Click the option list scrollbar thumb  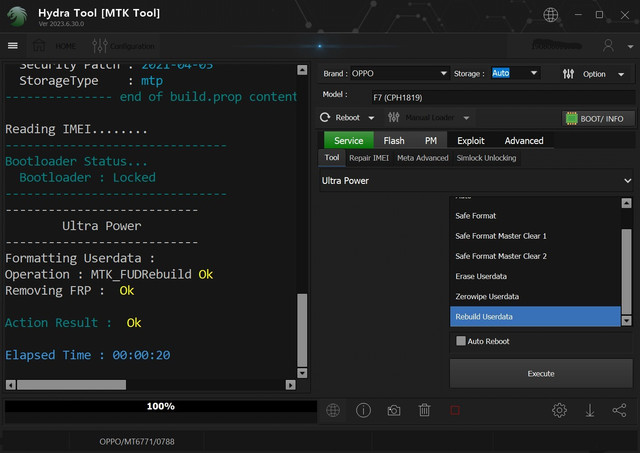(x=626, y=271)
